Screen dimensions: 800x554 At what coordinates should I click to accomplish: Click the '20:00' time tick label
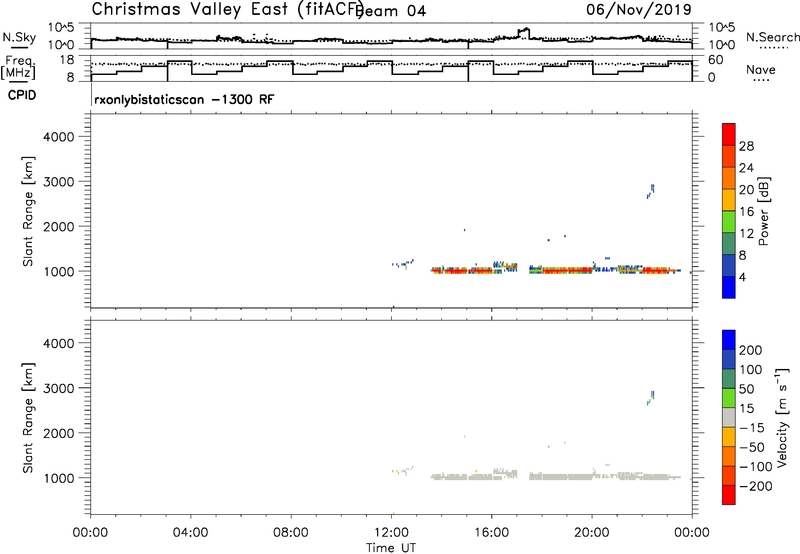click(592, 533)
